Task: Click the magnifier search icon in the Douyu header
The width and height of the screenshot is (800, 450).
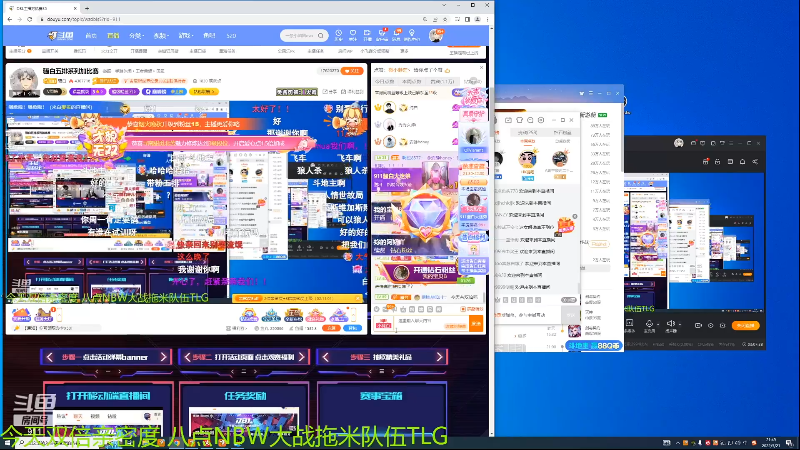Action: point(321,36)
